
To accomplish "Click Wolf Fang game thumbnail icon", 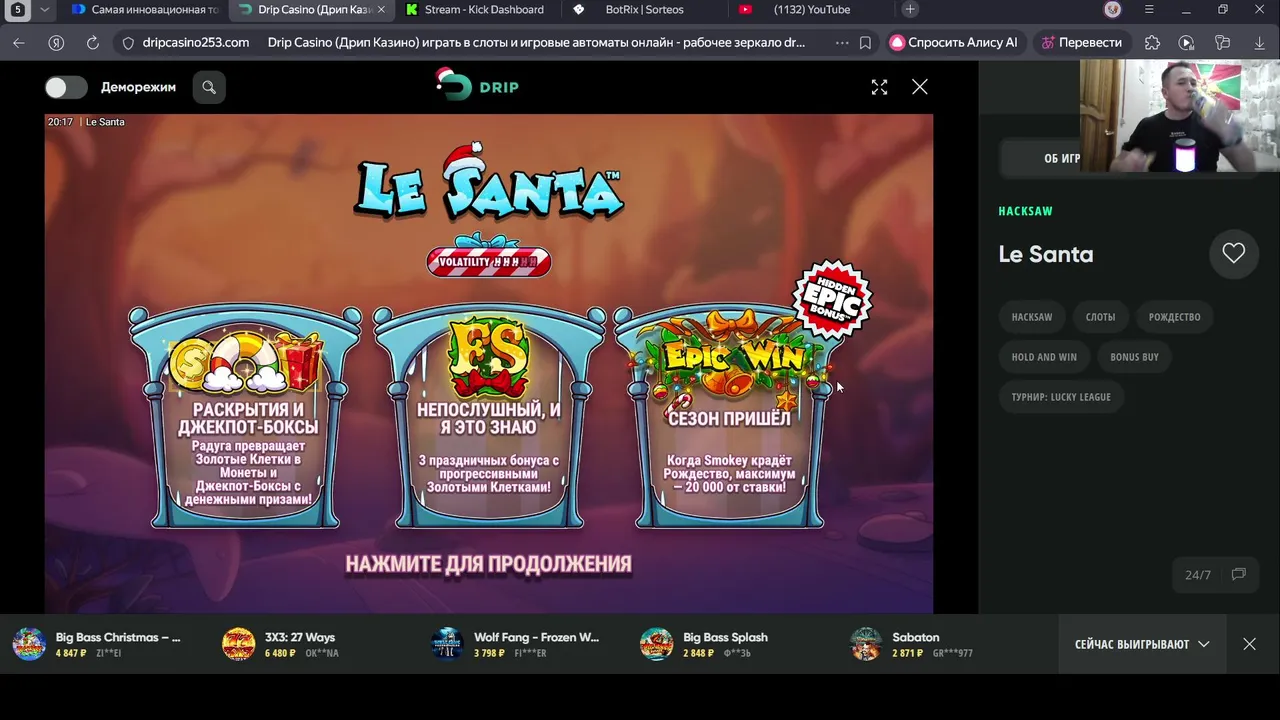I will click(x=447, y=644).
